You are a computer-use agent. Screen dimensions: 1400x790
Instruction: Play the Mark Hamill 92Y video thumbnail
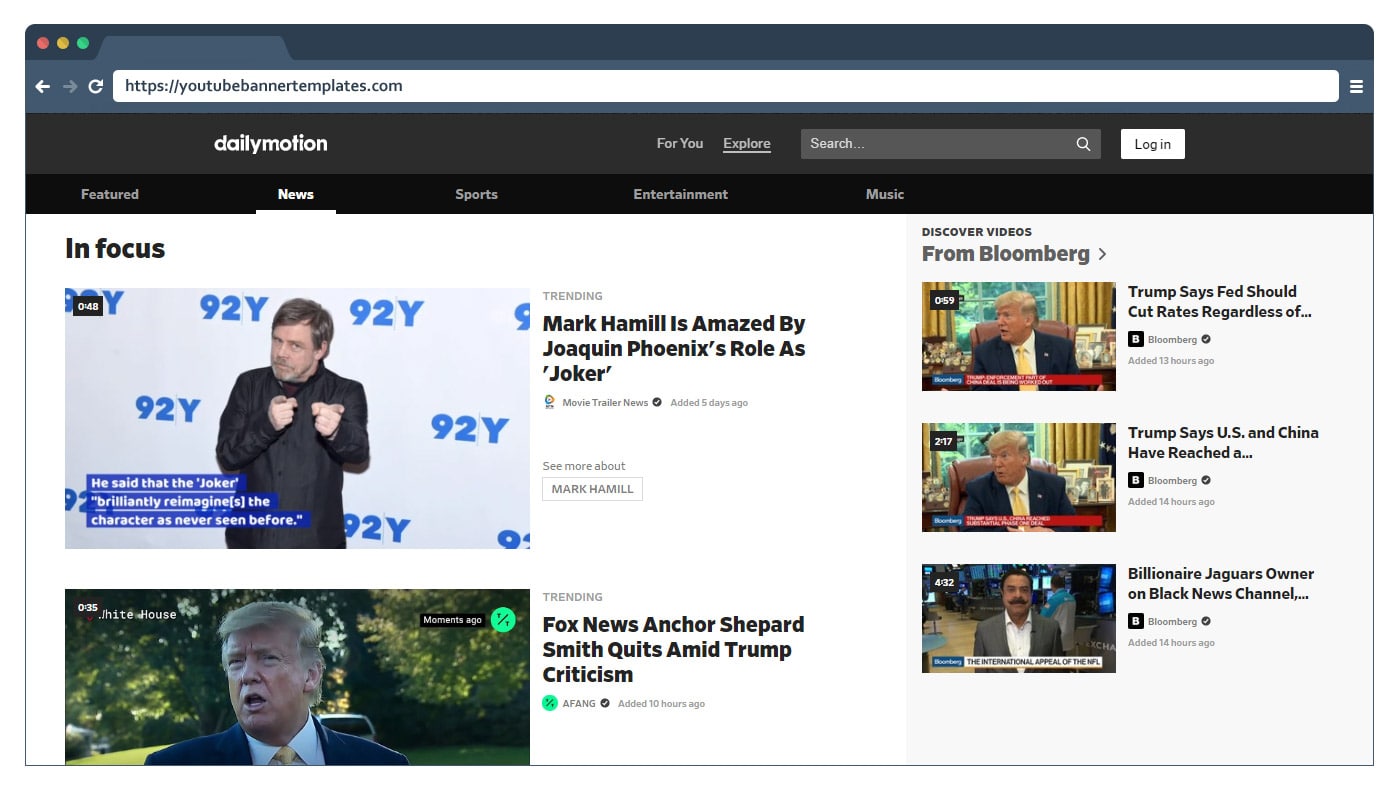(x=297, y=418)
